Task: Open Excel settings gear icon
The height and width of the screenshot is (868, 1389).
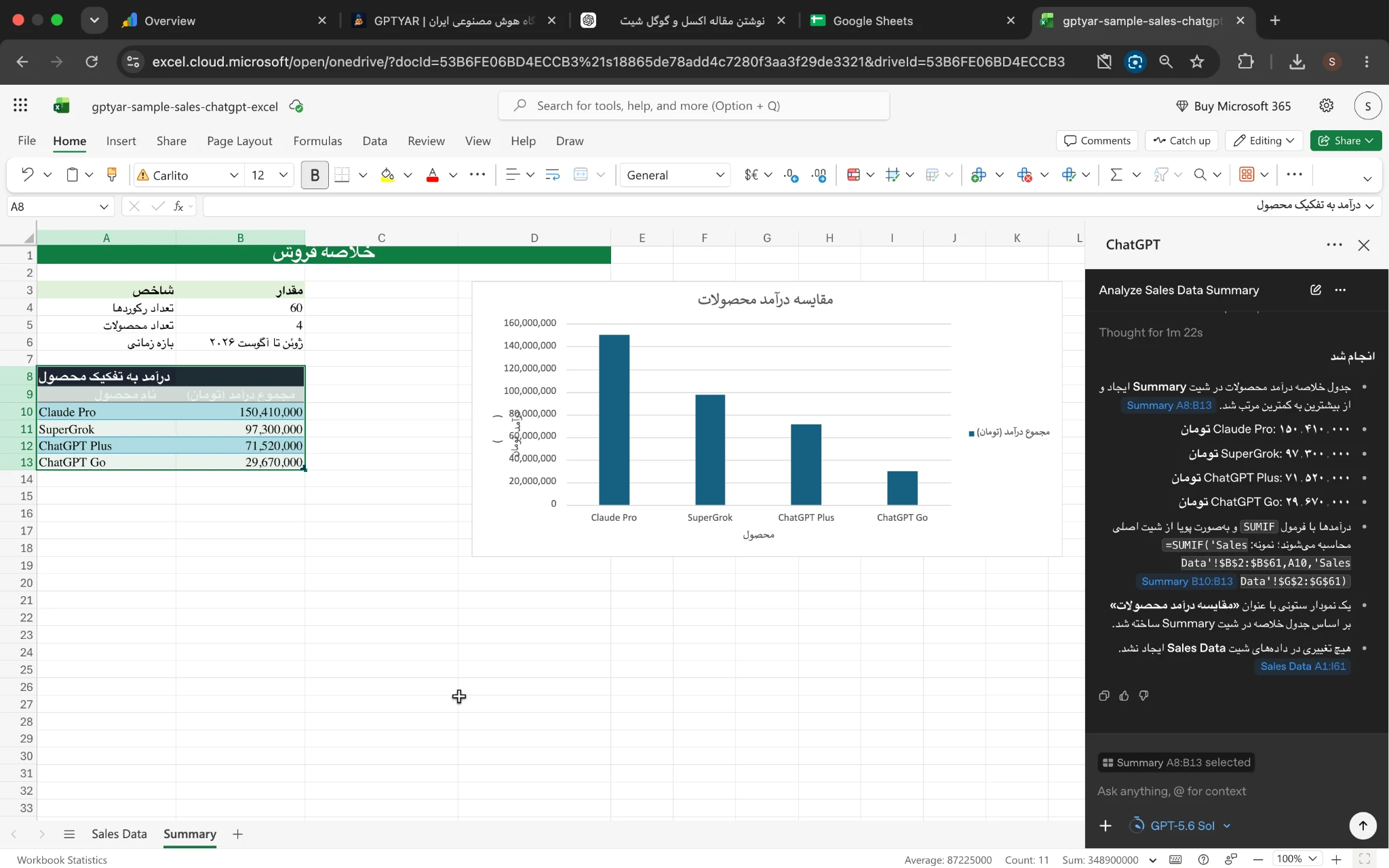Action: pos(1326,106)
